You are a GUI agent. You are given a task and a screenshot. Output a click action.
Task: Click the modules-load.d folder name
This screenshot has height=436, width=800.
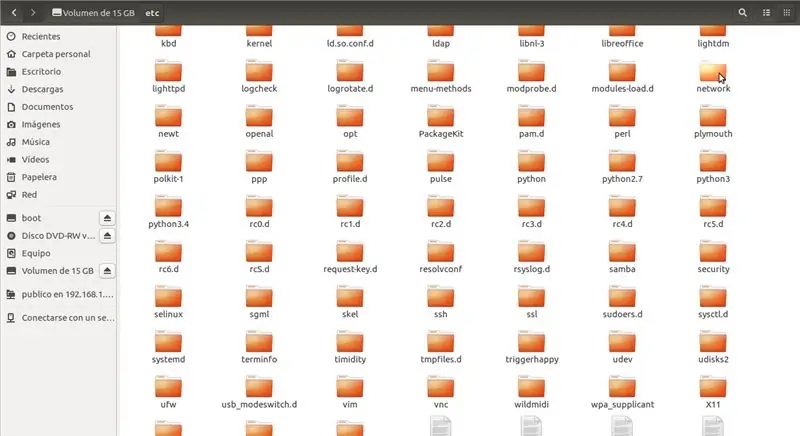point(622,89)
